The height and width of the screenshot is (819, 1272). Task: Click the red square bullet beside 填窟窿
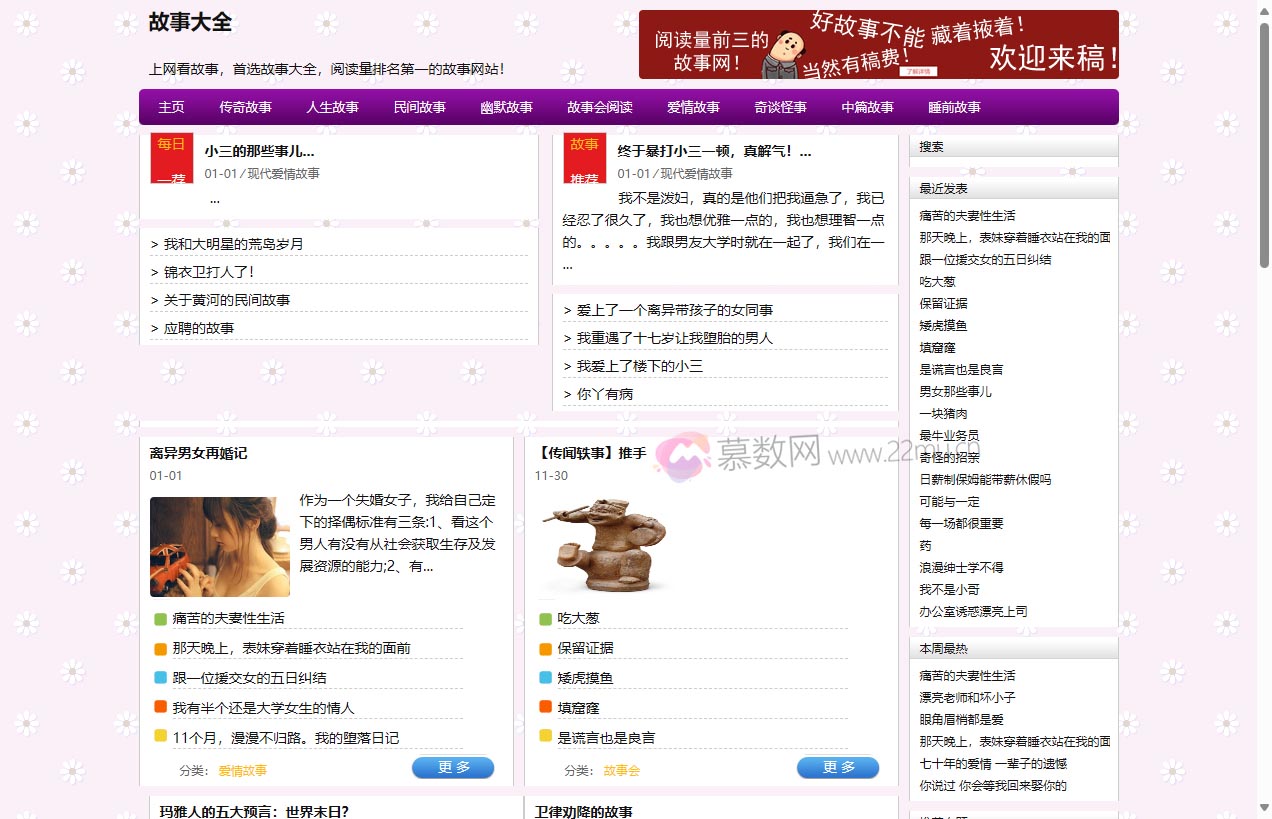click(545, 707)
